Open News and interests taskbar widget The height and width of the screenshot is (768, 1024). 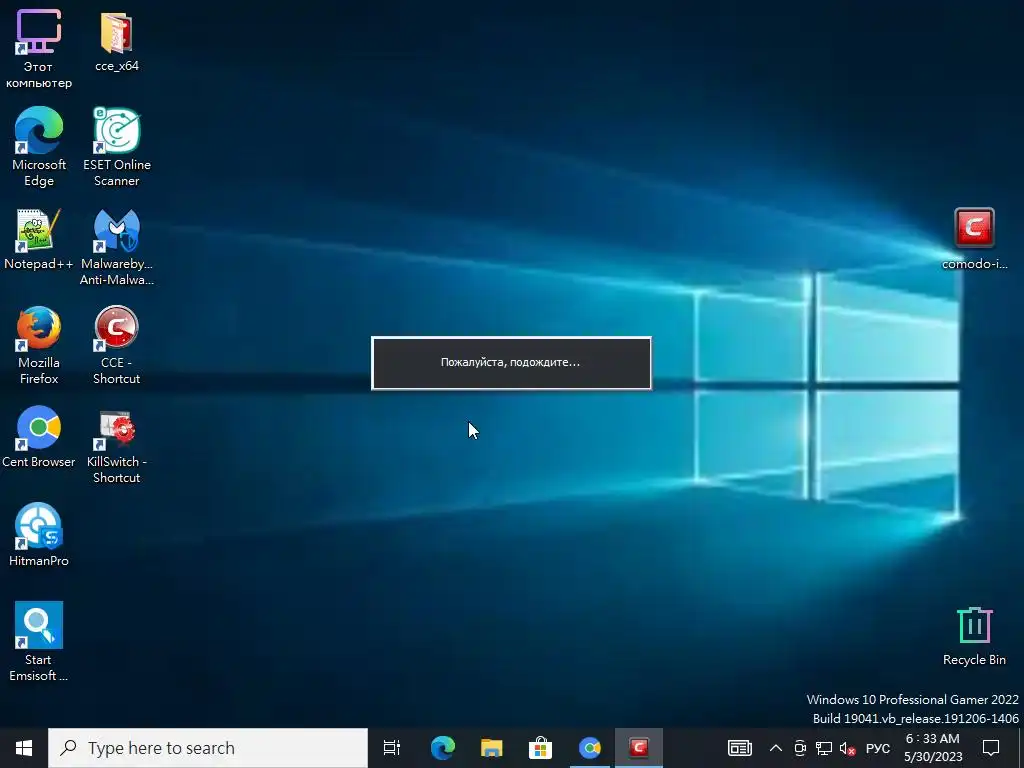[740, 748]
